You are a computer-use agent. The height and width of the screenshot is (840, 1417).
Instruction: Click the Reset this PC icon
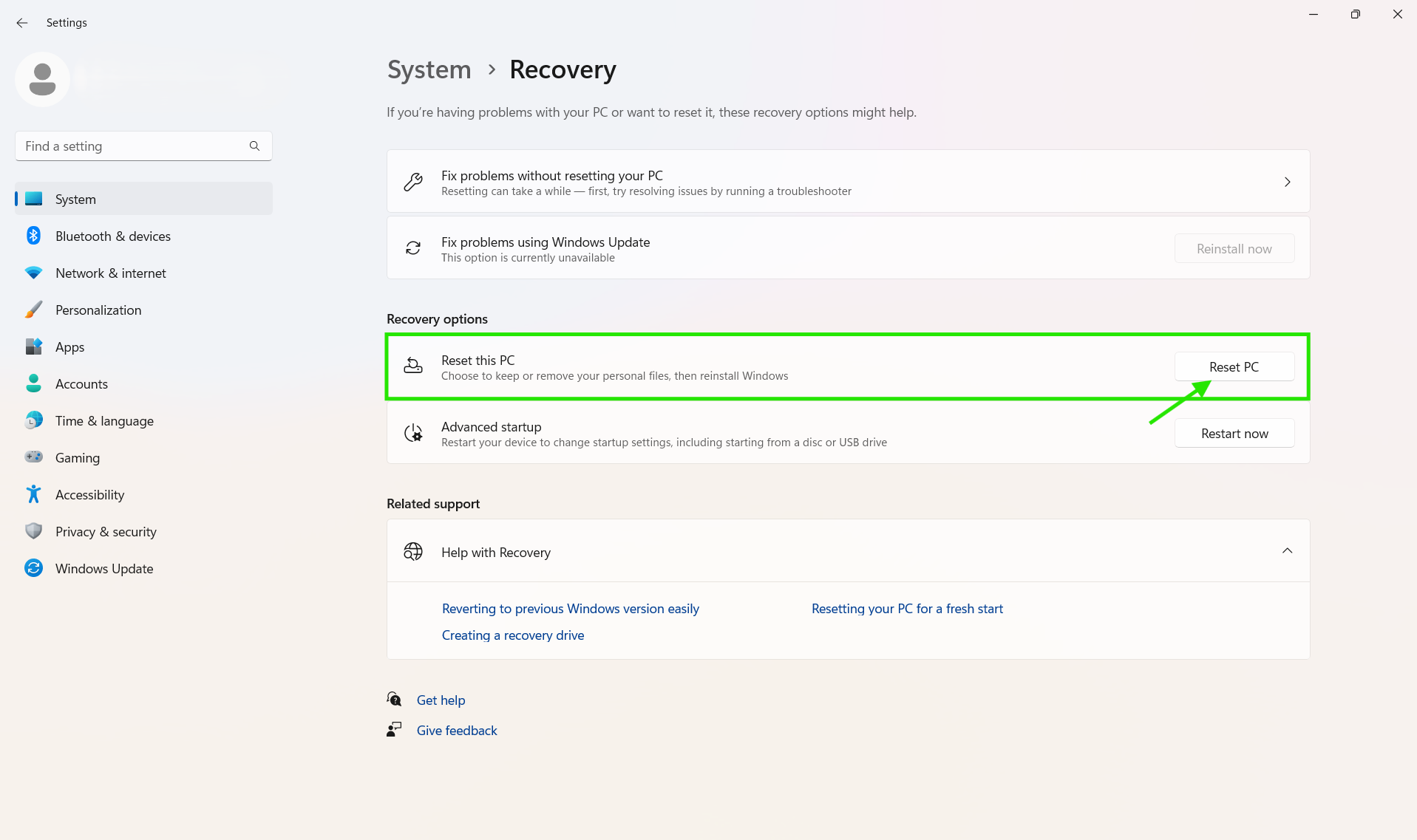(x=413, y=366)
